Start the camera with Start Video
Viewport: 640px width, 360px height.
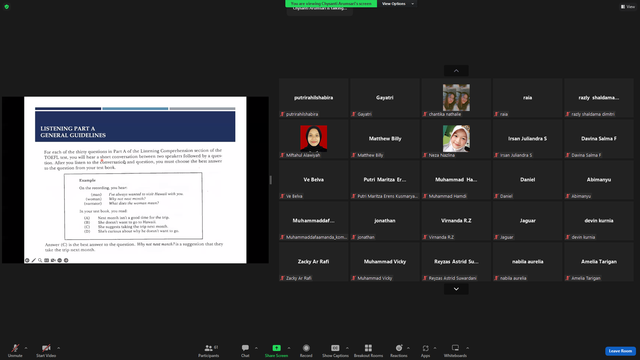(x=46, y=350)
